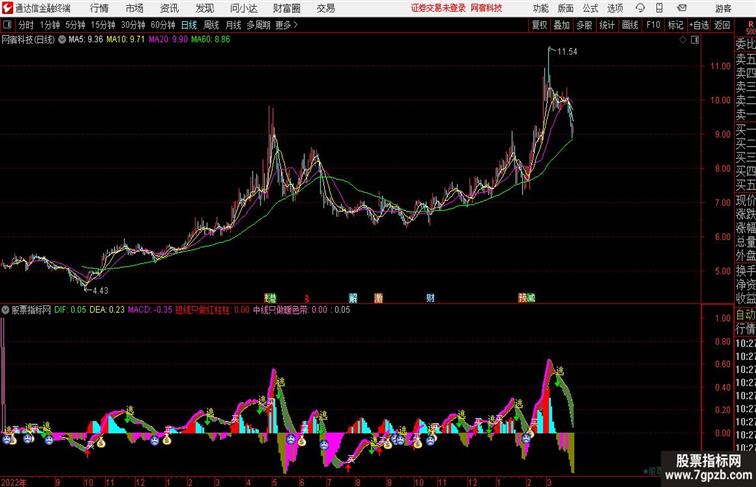756x487 pixels.
Task: Switch to 30分钟 chart period
Action: click(133, 25)
